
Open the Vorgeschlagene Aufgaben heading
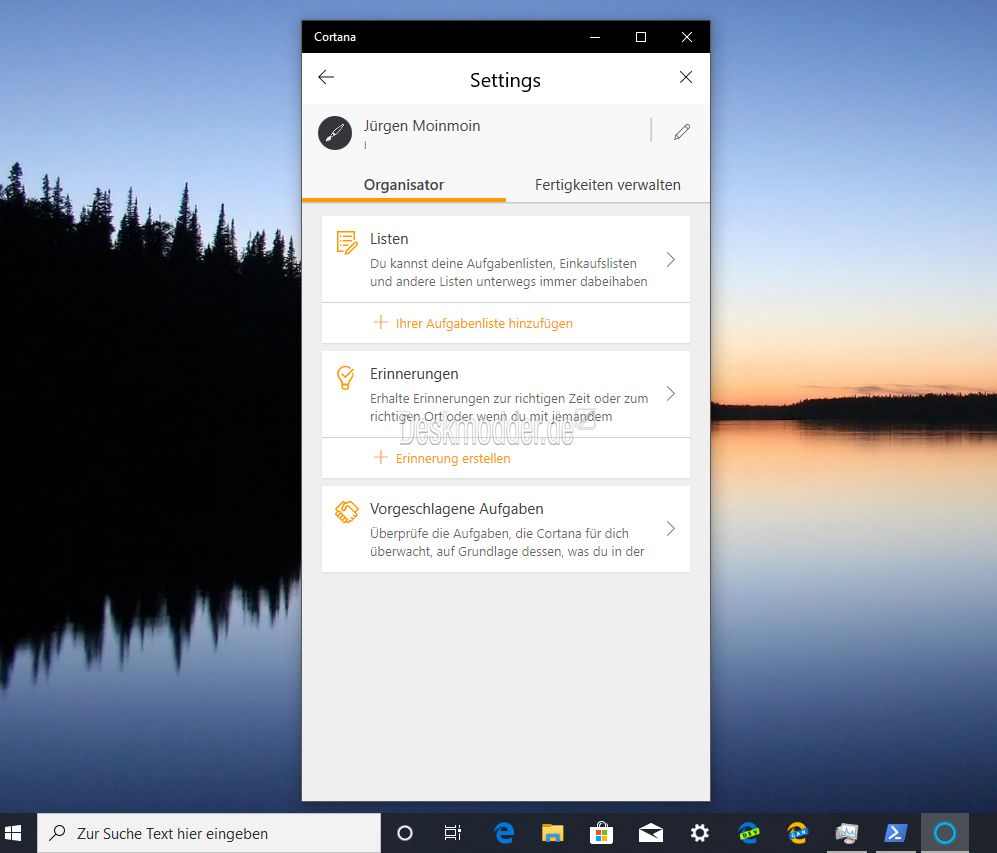tap(457, 509)
